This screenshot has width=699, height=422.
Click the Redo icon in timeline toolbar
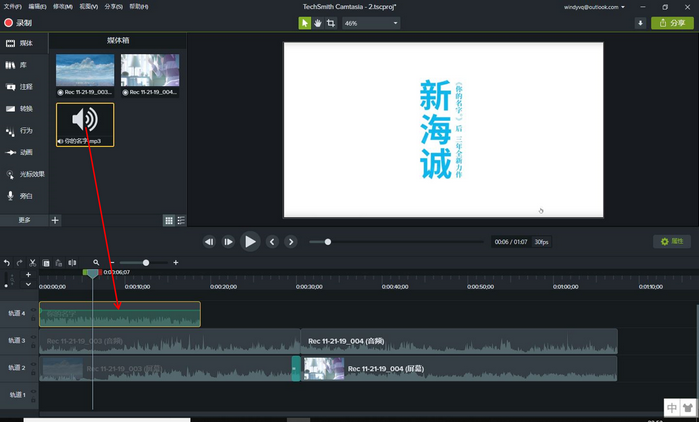(19, 263)
